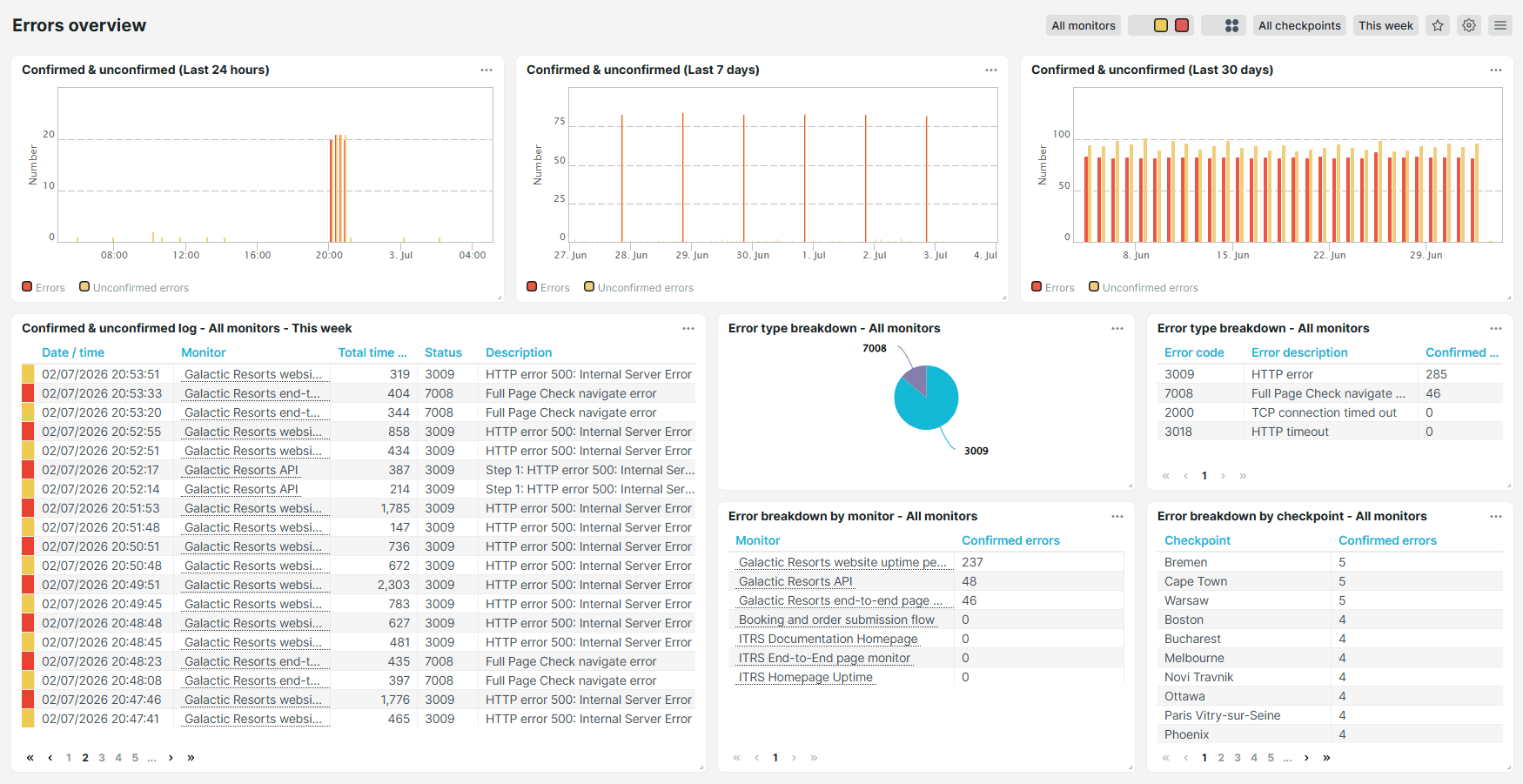1523x784 pixels.
Task: Open options menu of Last 30 days chart
Action: [1496, 70]
